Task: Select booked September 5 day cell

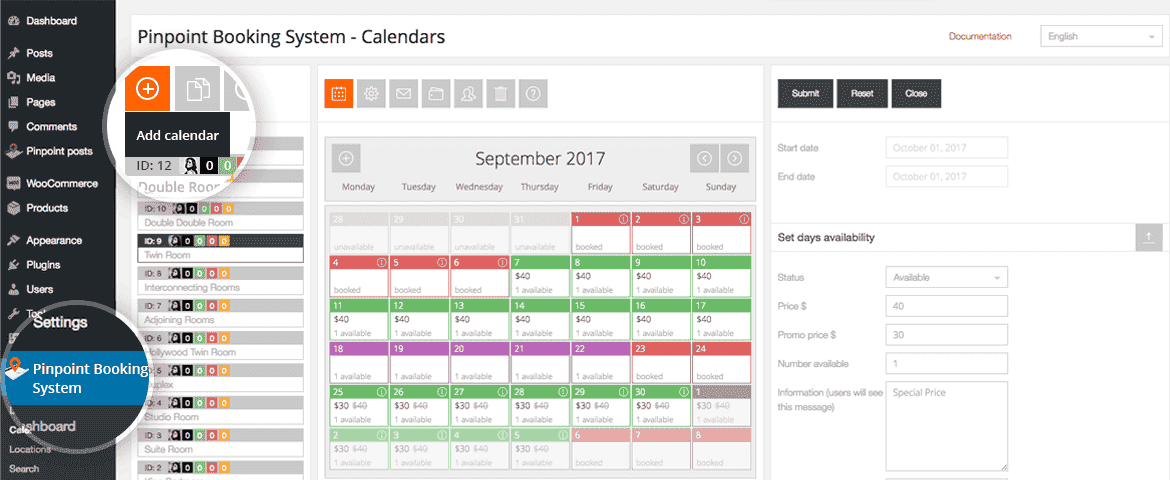Action: point(419,276)
